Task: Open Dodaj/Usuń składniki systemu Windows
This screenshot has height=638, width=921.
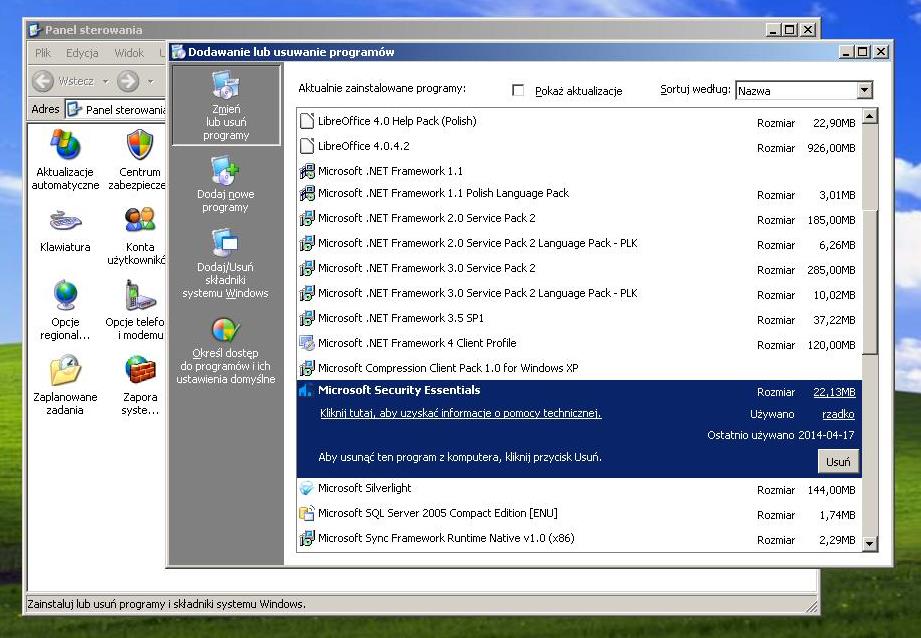Action: click(x=225, y=243)
